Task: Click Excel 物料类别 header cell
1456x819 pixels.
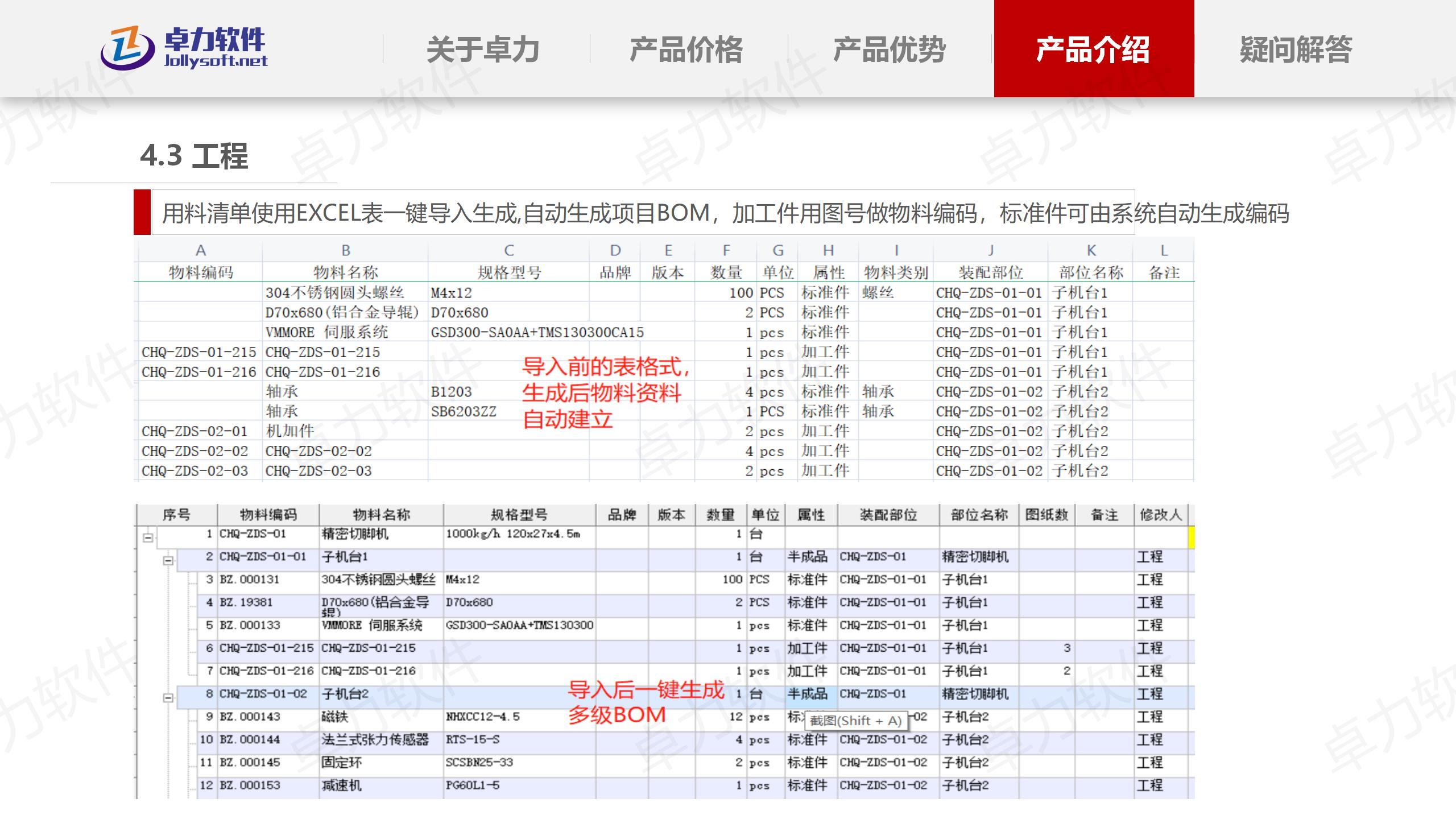Action: pyautogui.click(x=896, y=272)
